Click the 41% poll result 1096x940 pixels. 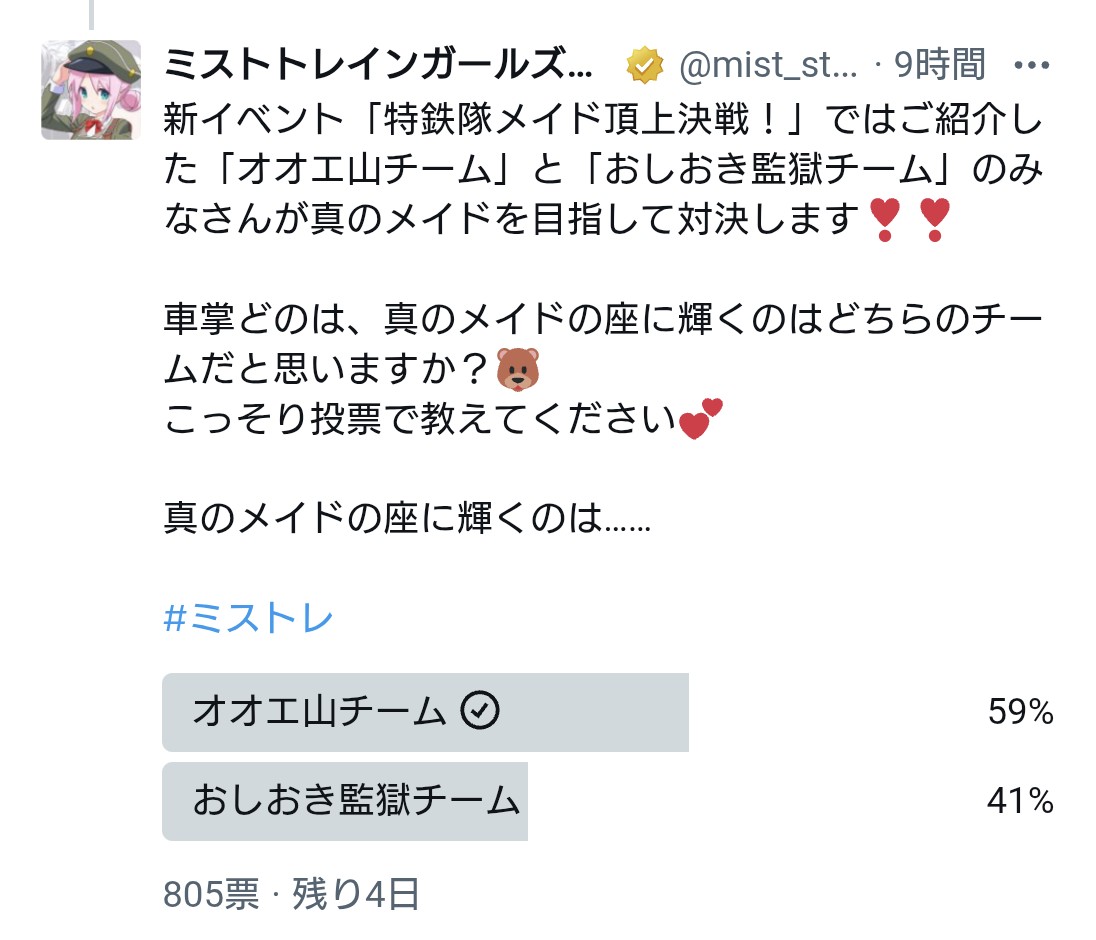pos(1020,802)
